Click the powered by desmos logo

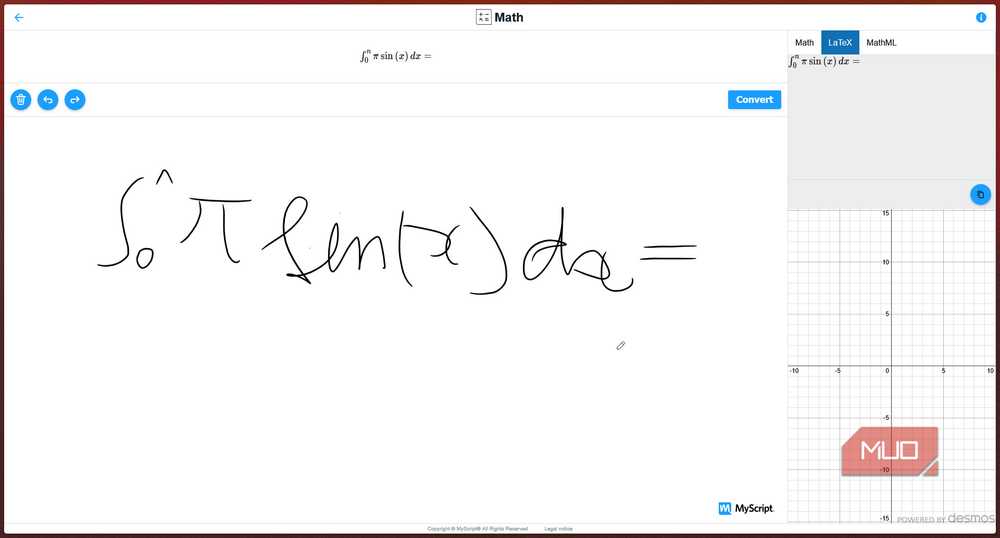pos(945,518)
